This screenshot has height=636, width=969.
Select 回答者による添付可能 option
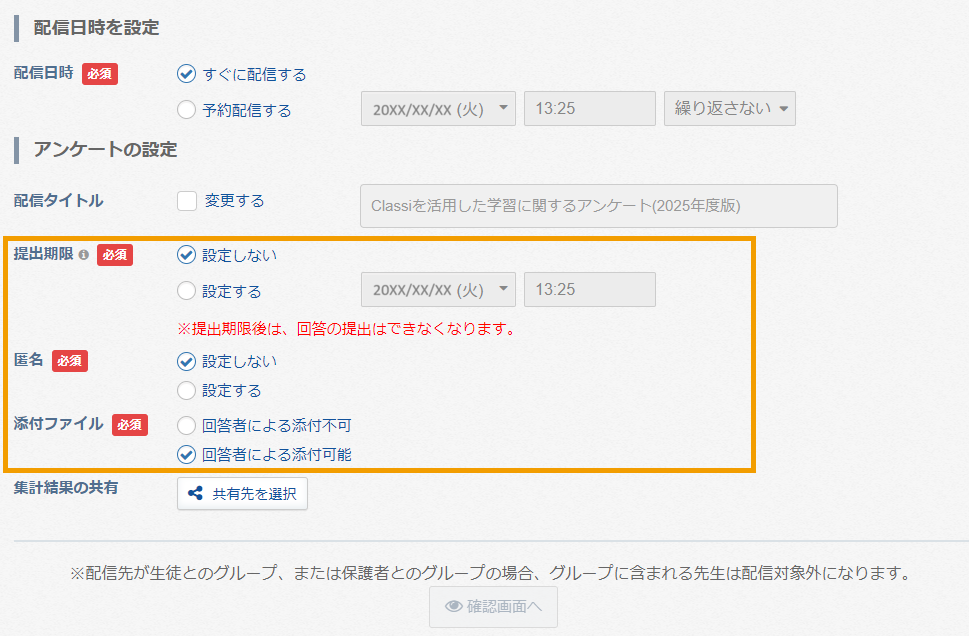186,454
